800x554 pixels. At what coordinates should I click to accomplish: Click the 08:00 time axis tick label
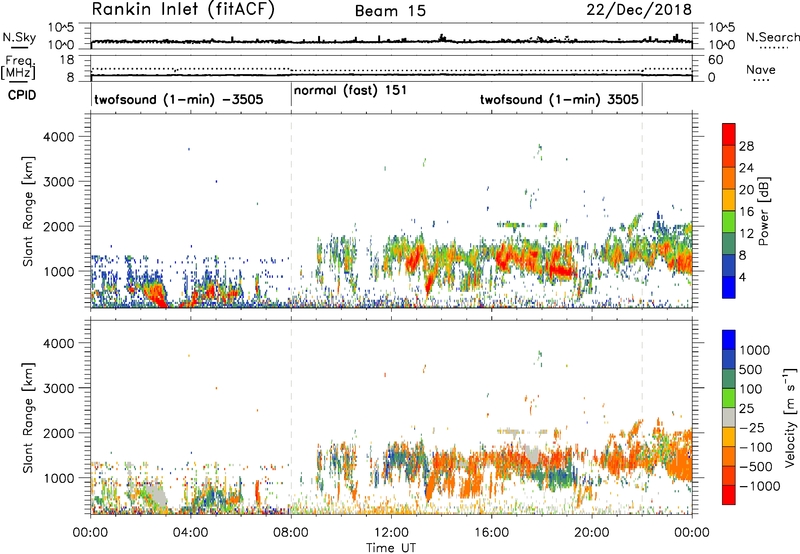[291, 533]
